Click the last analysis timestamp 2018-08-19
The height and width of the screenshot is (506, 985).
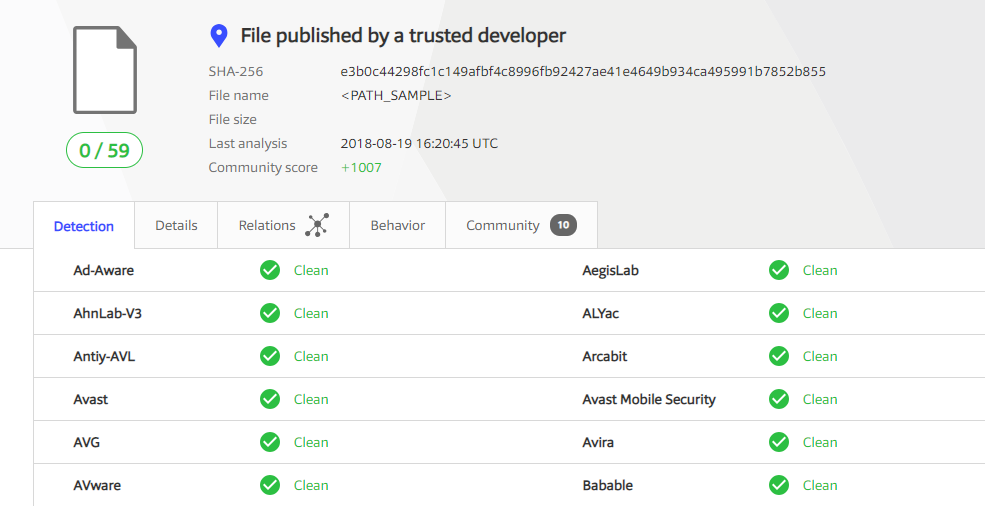pos(419,143)
